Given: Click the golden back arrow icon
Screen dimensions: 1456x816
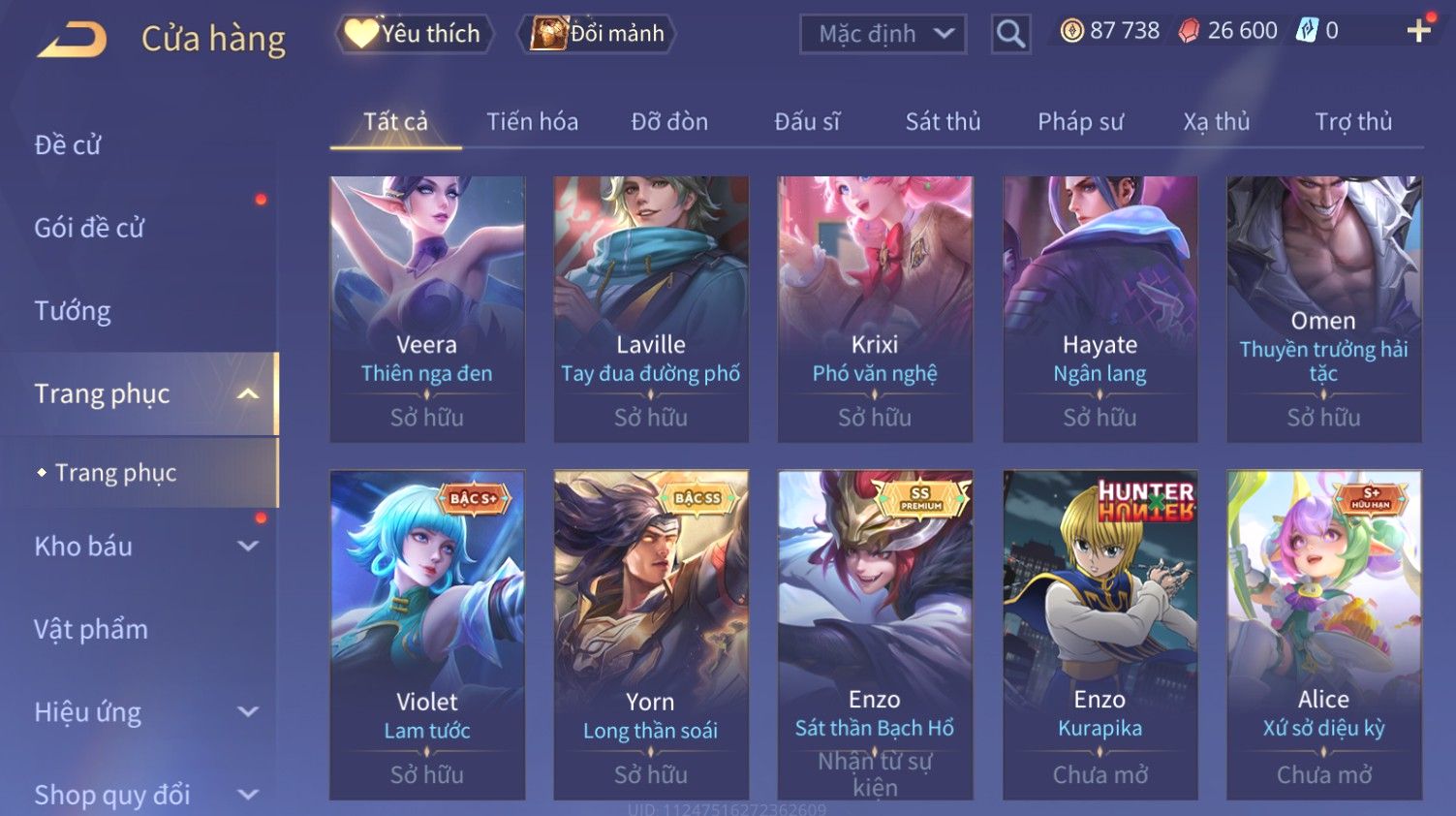Looking at the screenshot, I should point(72,39).
